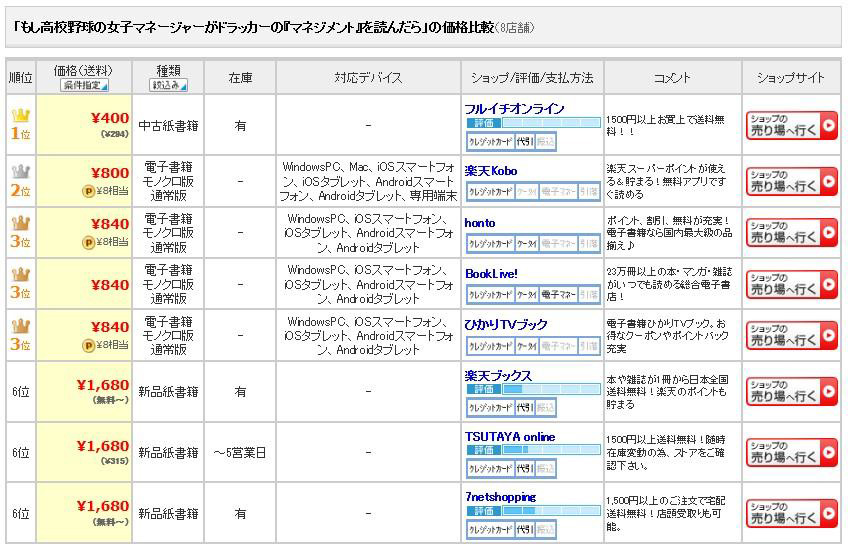Image resolution: width=848 pixels, height=551 pixels.
Task: Go to the TSUTAYA online shop site button
Action: 792,453
